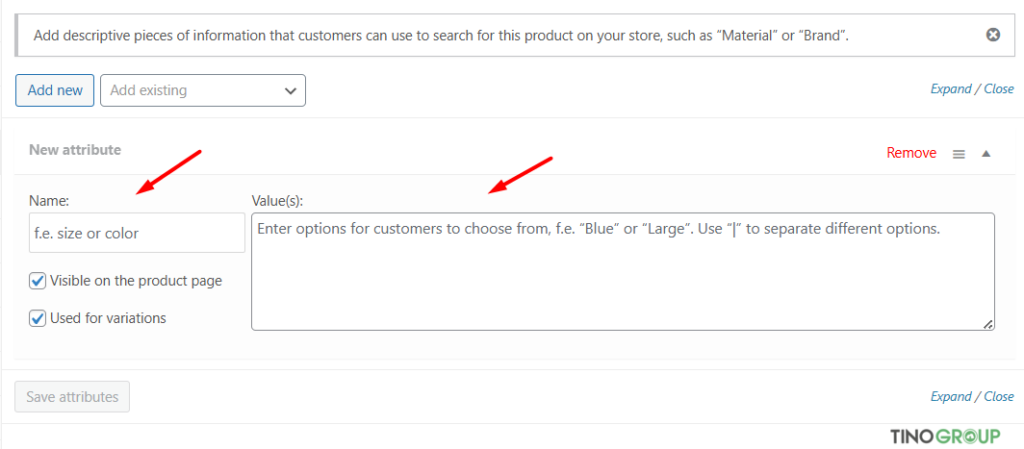Dismiss the attribute info notice

(993, 35)
